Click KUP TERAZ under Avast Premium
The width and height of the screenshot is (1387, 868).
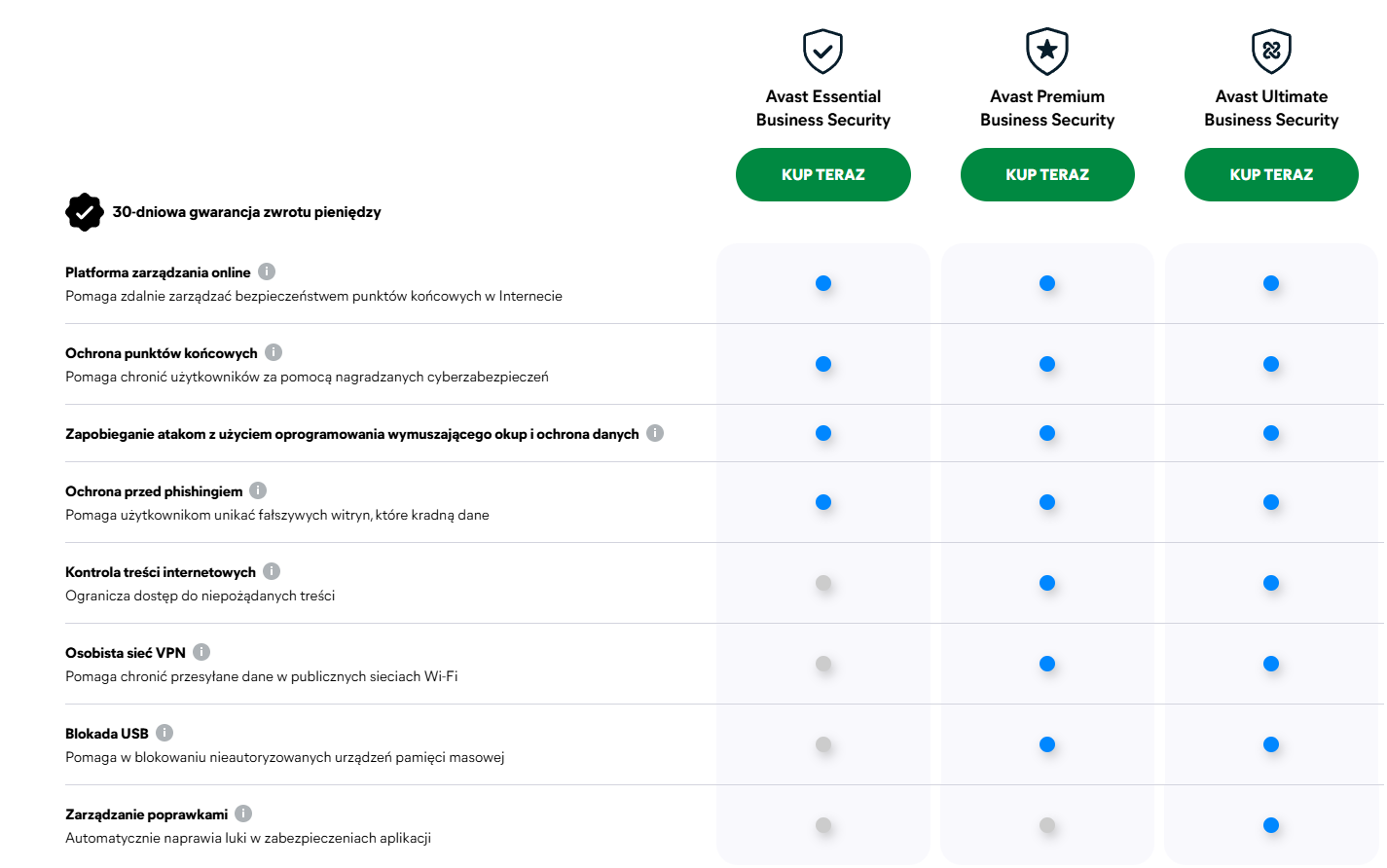(x=1047, y=175)
